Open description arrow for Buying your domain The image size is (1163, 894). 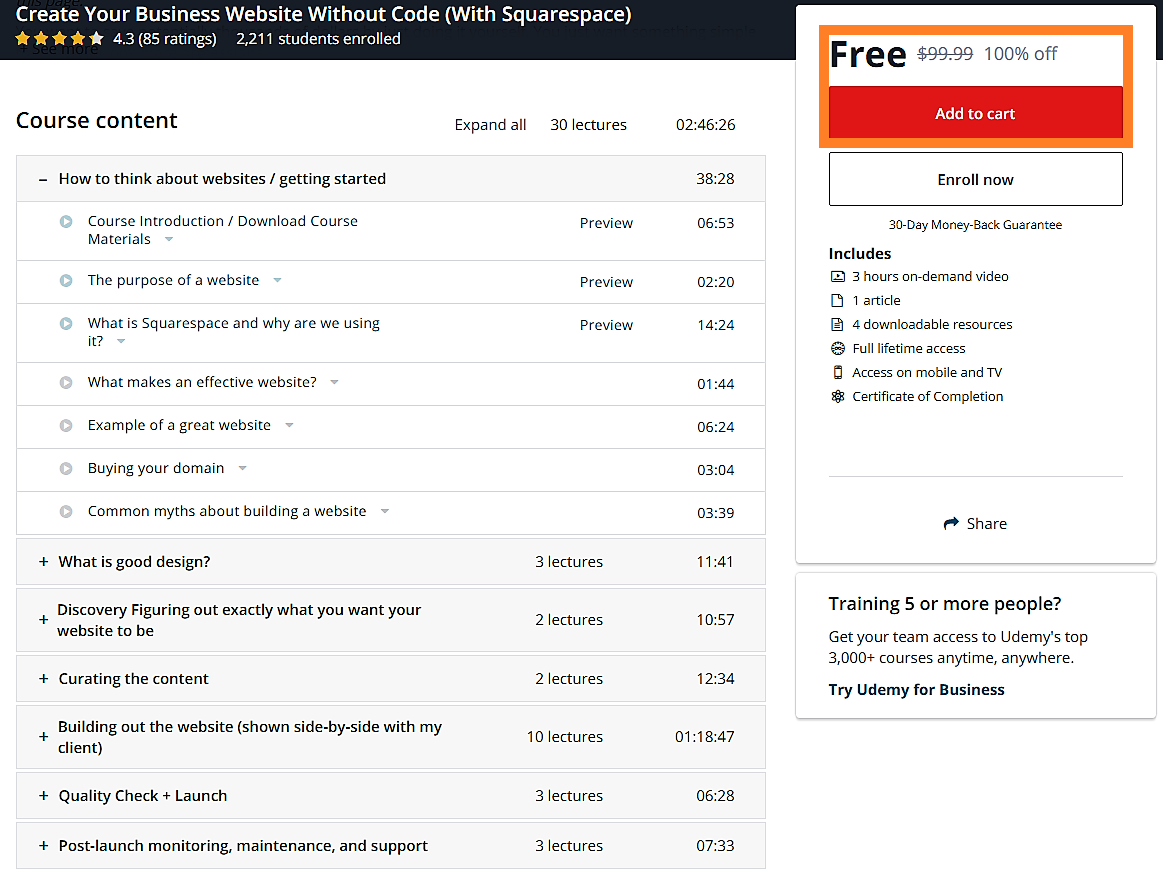(243, 469)
